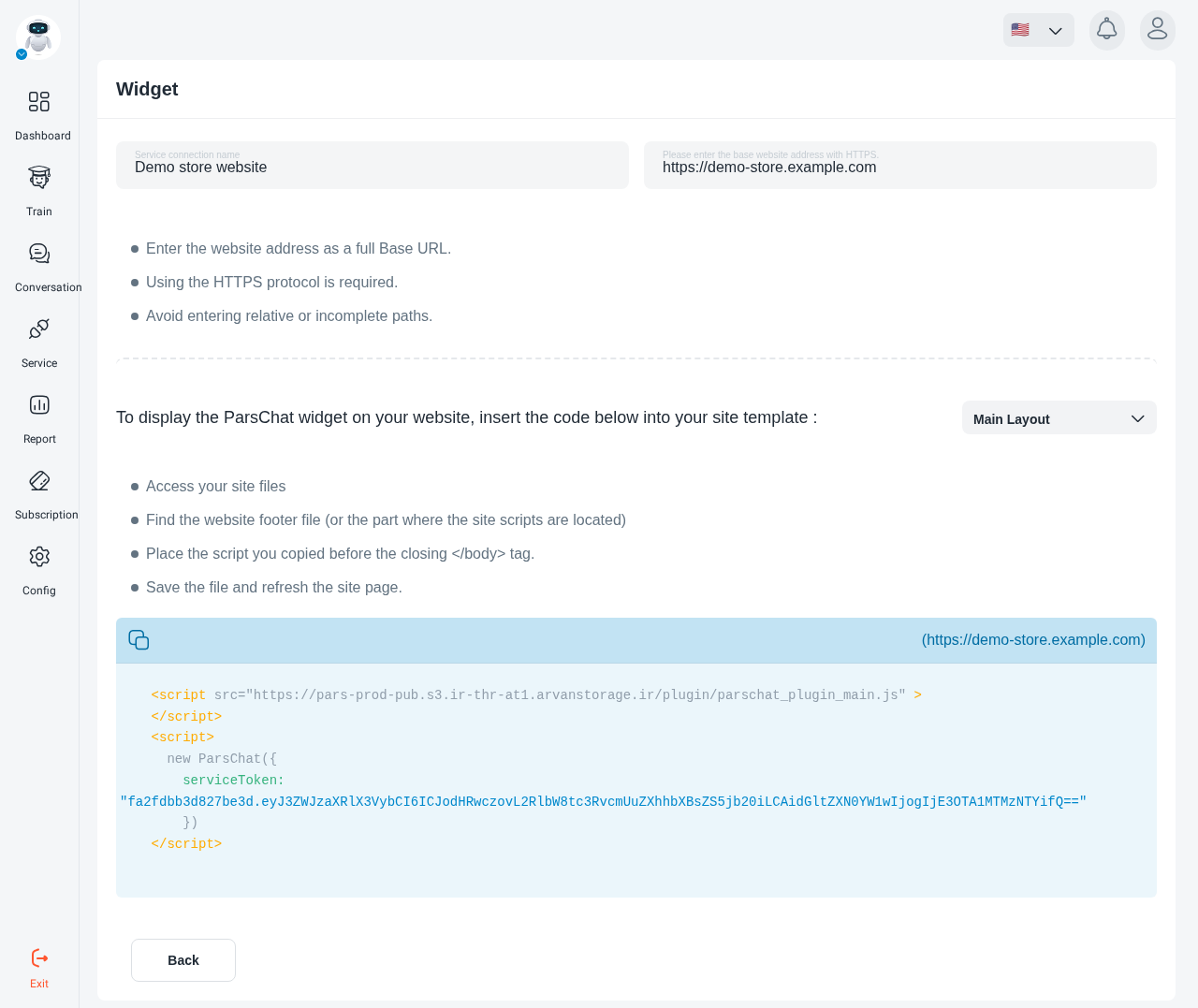Click 'Save the file and refresh' bullet
Viewport: 1198px width, 1008px height.
[274, 587]
